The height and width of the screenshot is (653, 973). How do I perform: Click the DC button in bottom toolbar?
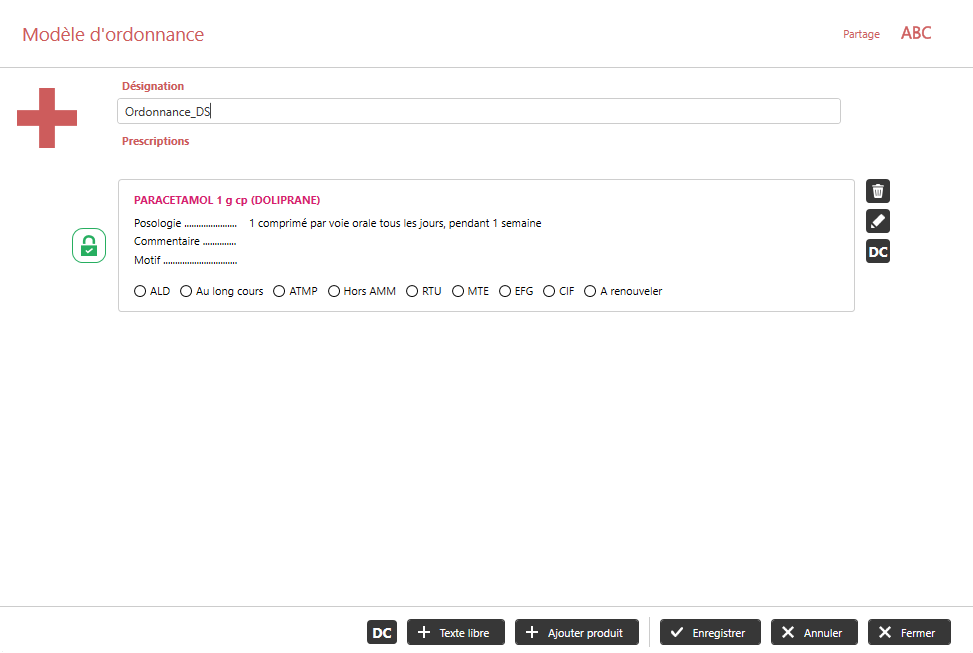click(381, 632)
